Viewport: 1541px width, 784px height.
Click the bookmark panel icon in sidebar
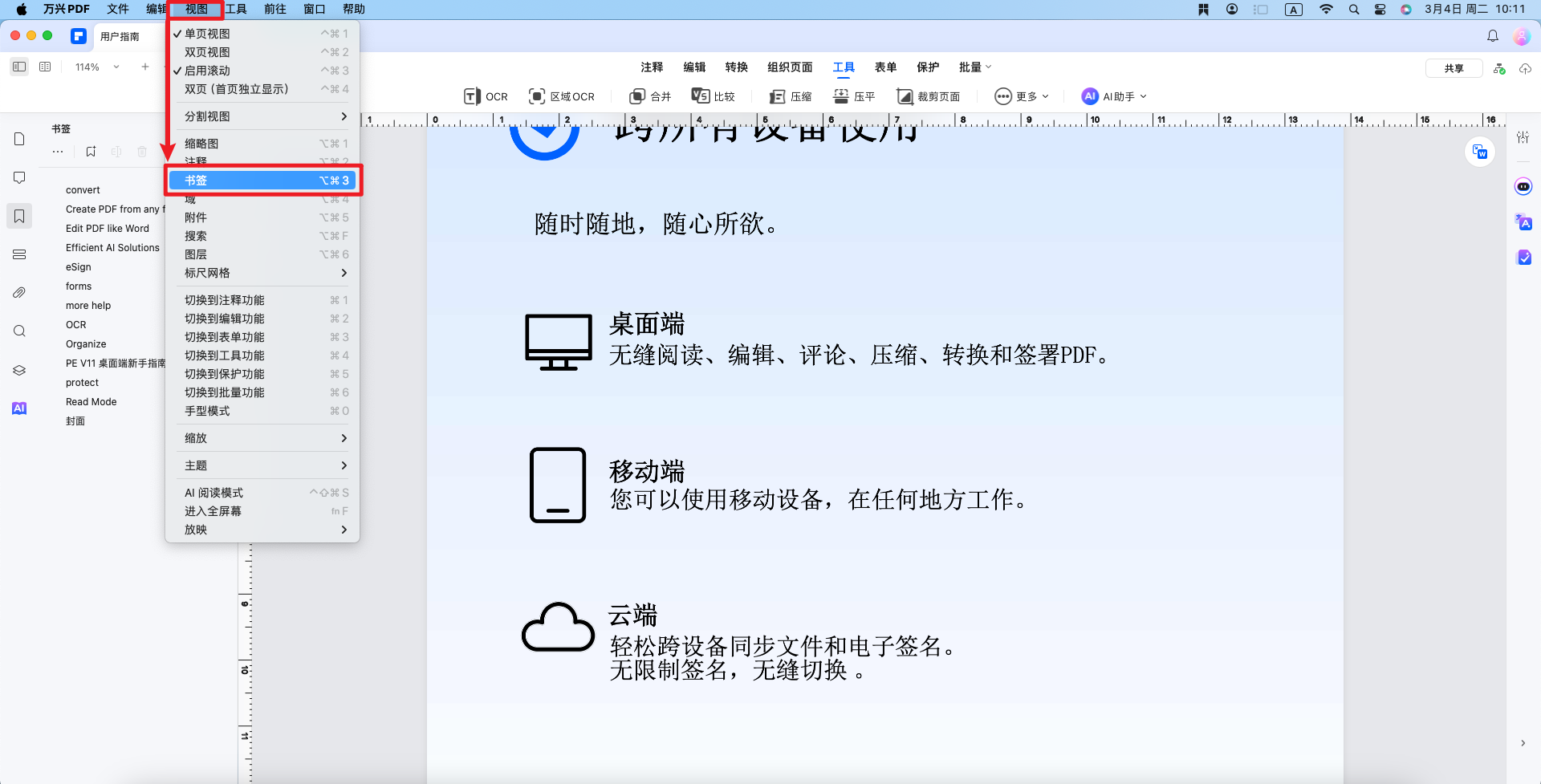click(x=19, y=216)
